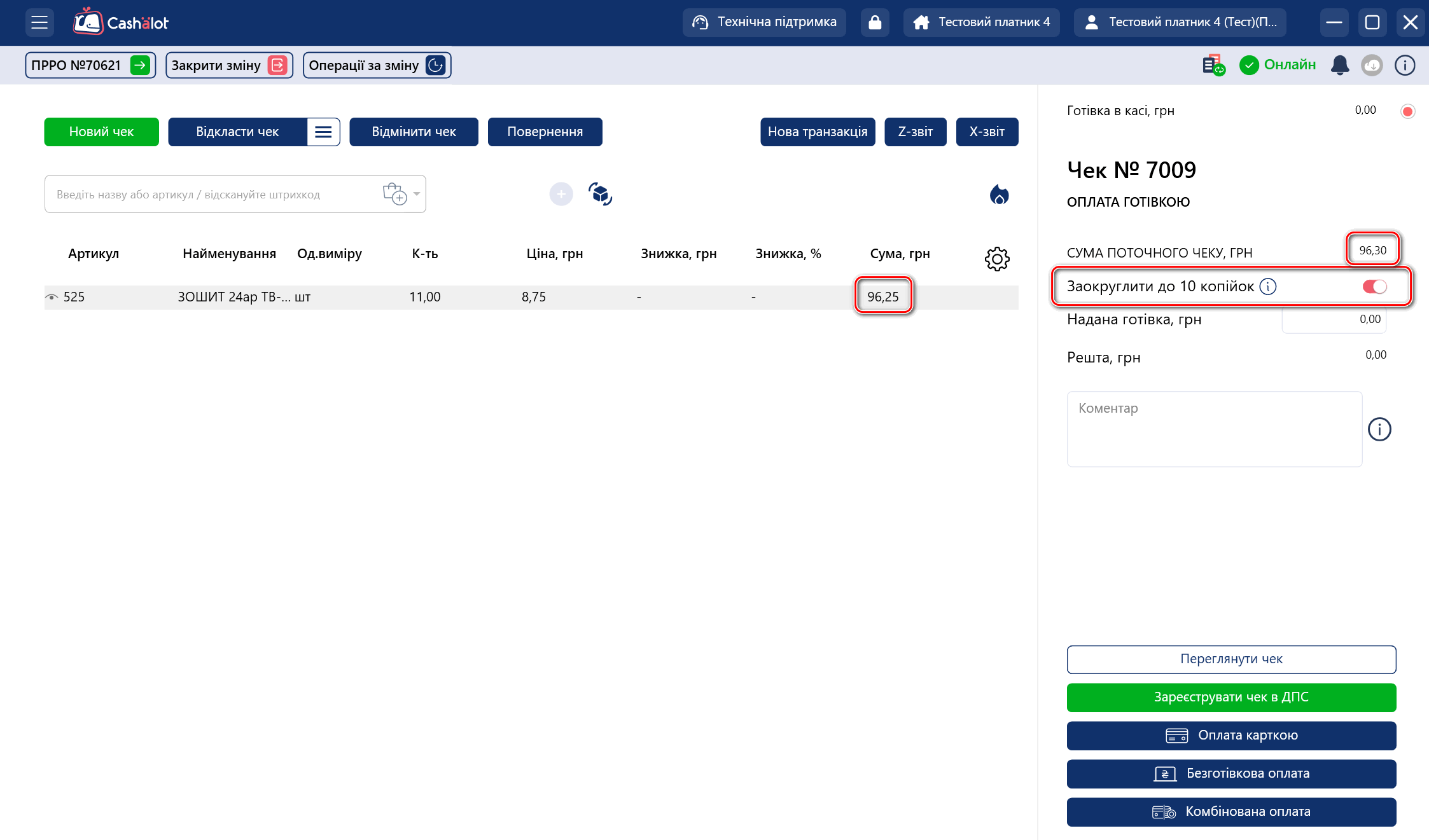Open Операції за зміну tab
Screen dimensions: 1429x840
[x=377, y=65]
